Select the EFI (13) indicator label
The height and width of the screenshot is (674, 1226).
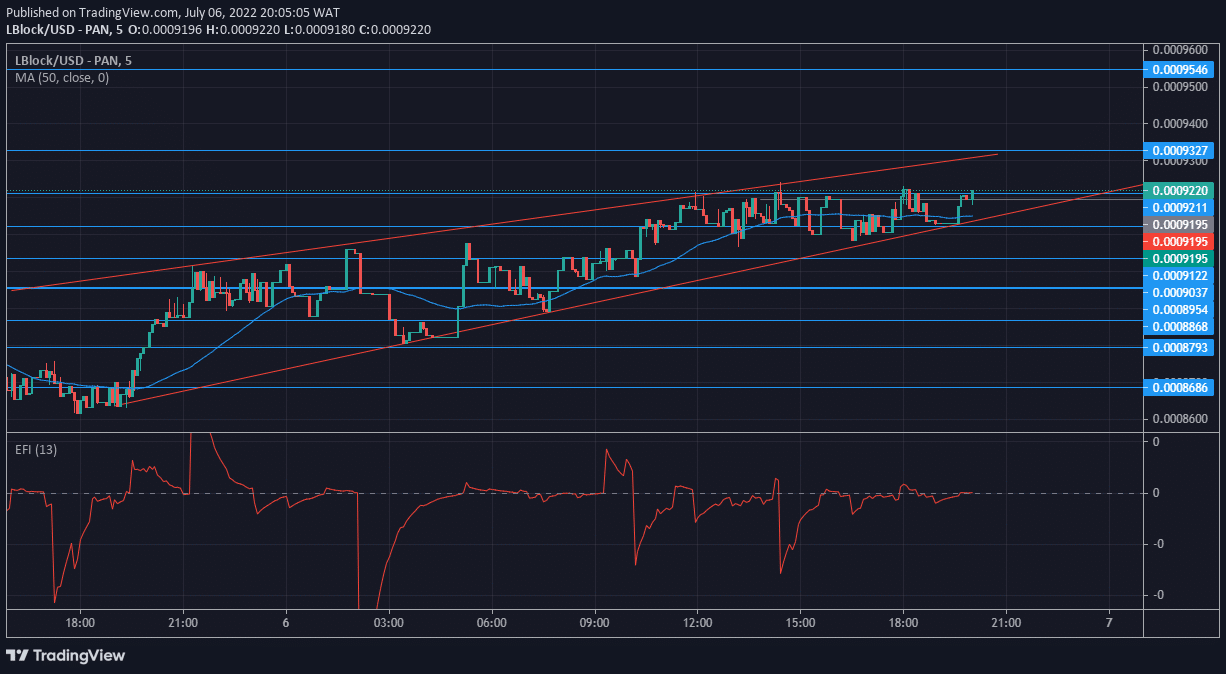coord(36,450)
